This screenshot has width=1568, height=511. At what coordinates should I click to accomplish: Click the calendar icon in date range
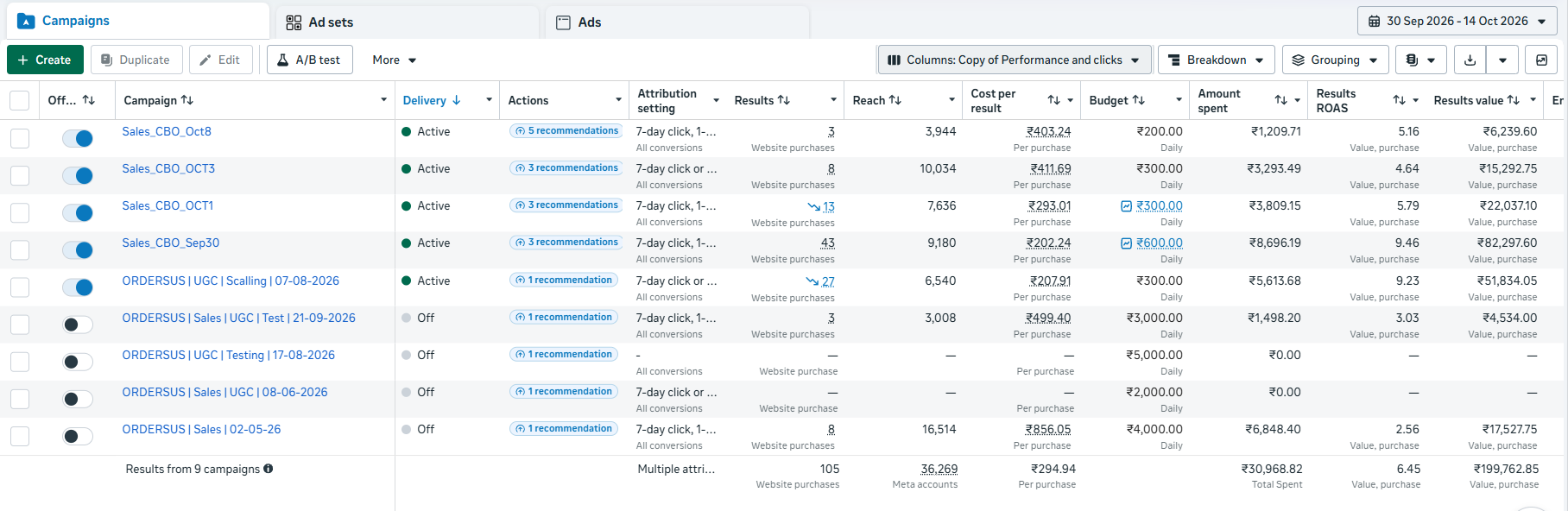pos(1375,21)
